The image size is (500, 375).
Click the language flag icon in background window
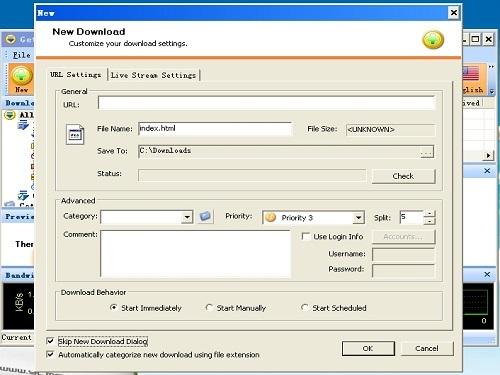pyautogui.click(x=470, y=74)
